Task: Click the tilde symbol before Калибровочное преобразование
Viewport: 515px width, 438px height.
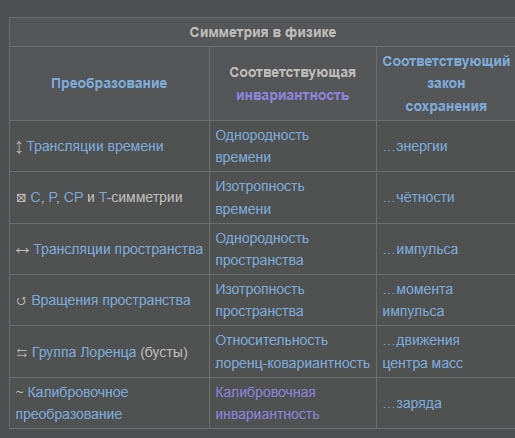Action: [20, 393]
